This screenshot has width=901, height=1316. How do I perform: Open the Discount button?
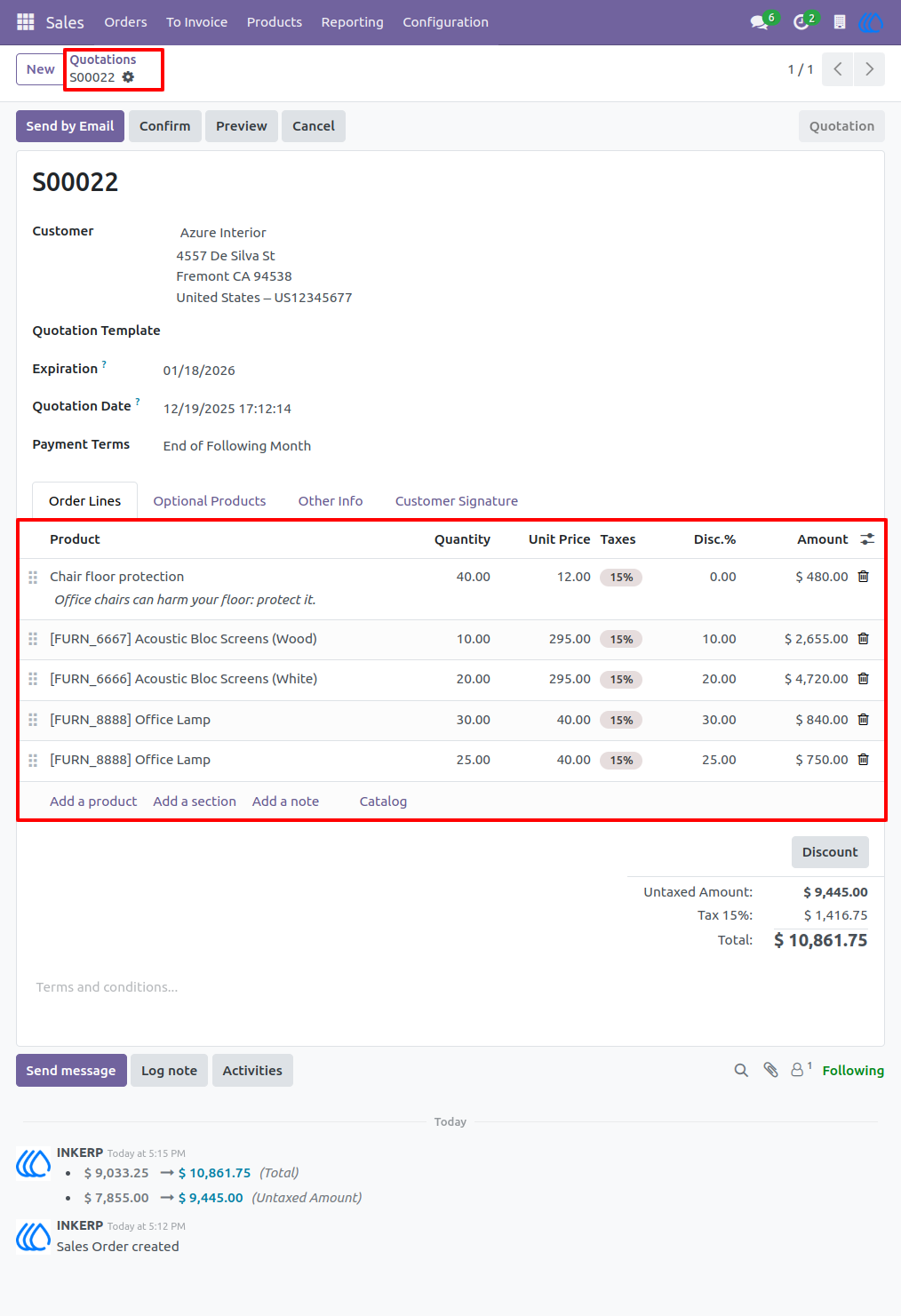click(830, 852)
